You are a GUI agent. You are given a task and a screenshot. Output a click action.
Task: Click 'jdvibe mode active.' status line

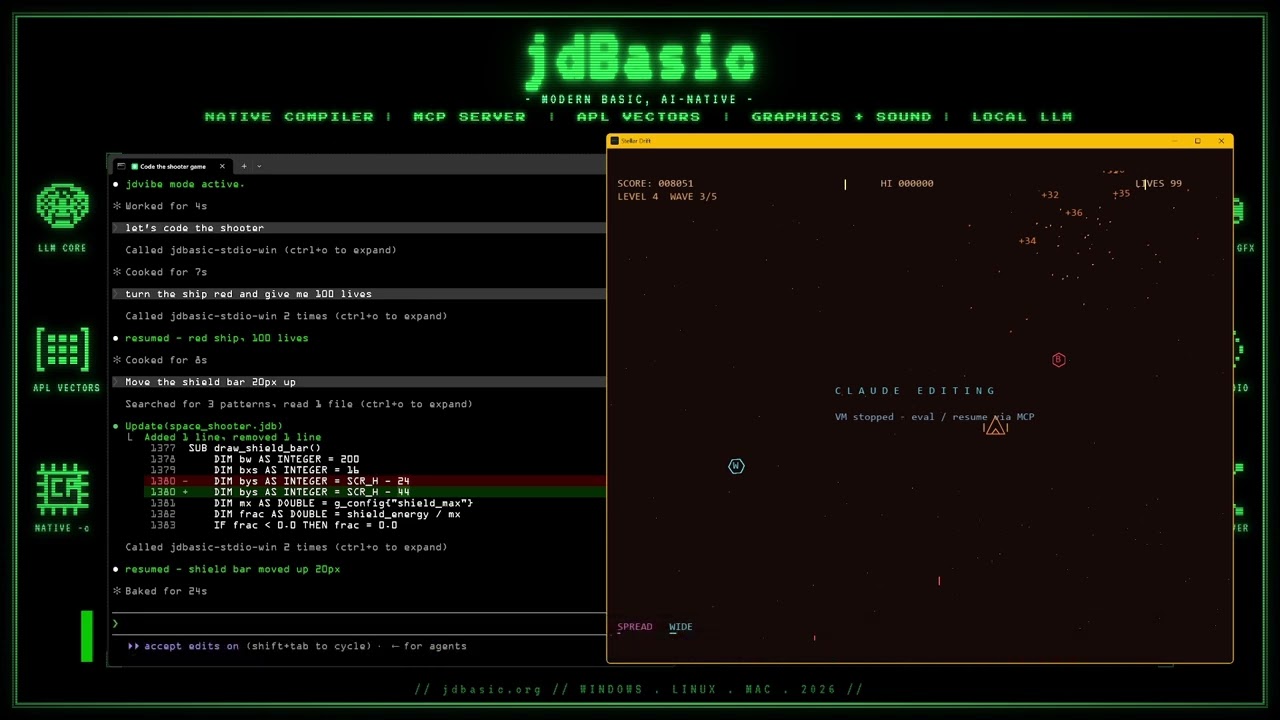(x=185, y=184)
